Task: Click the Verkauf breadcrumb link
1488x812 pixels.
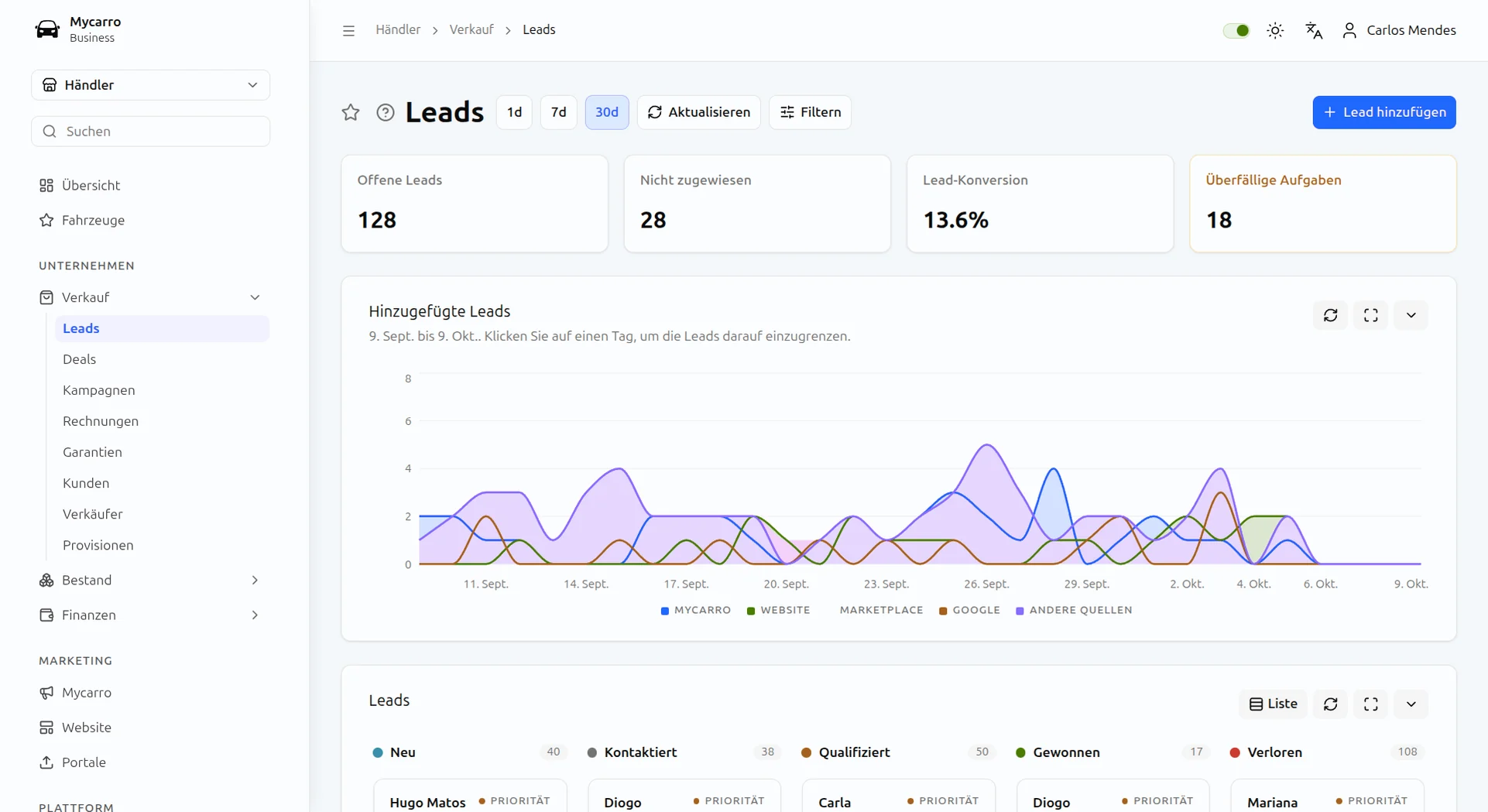Action: click(x=471, y=29)
